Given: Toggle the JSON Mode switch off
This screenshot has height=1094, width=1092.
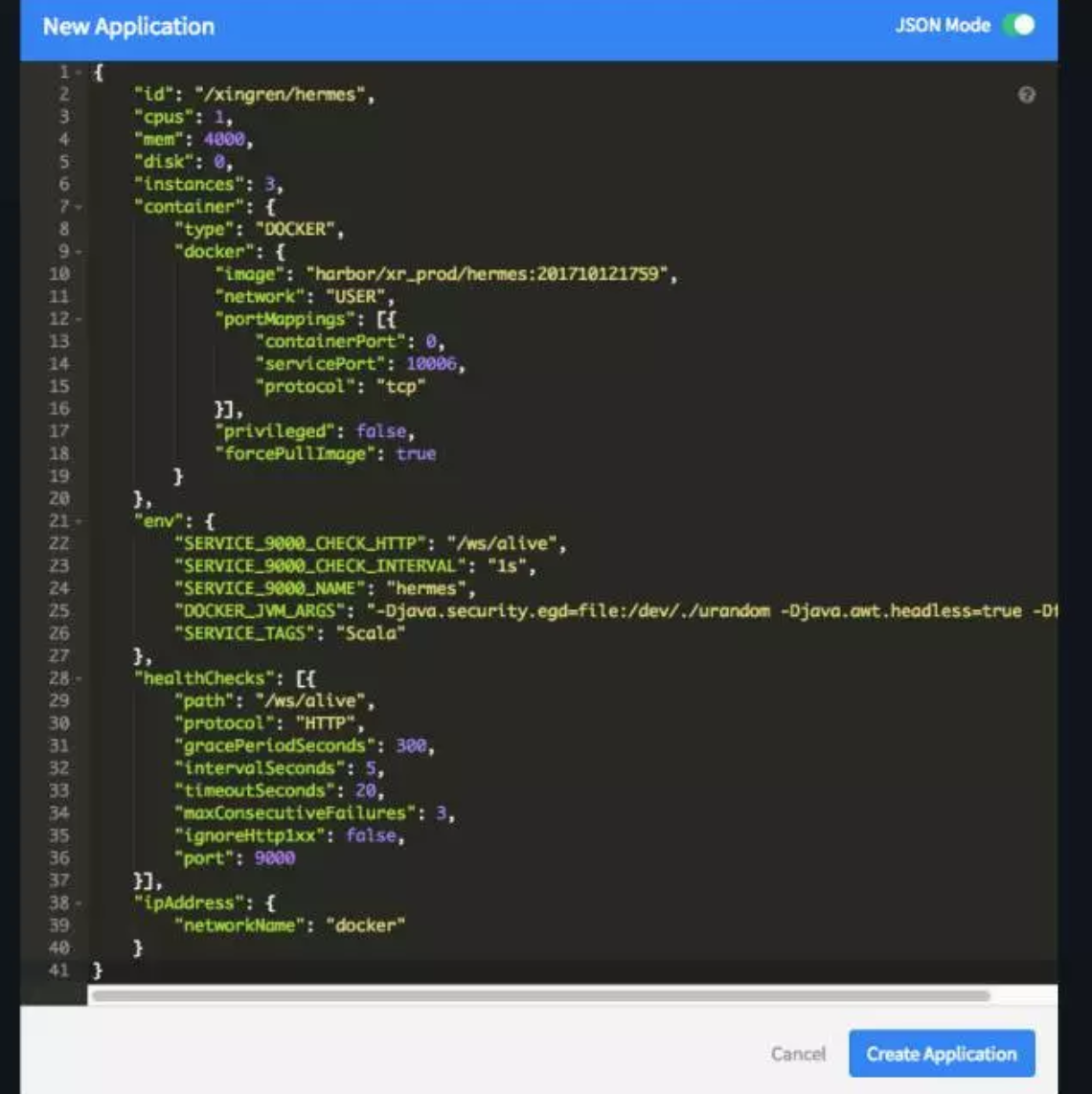Looking at the screenshot, I should (1019, 26).
